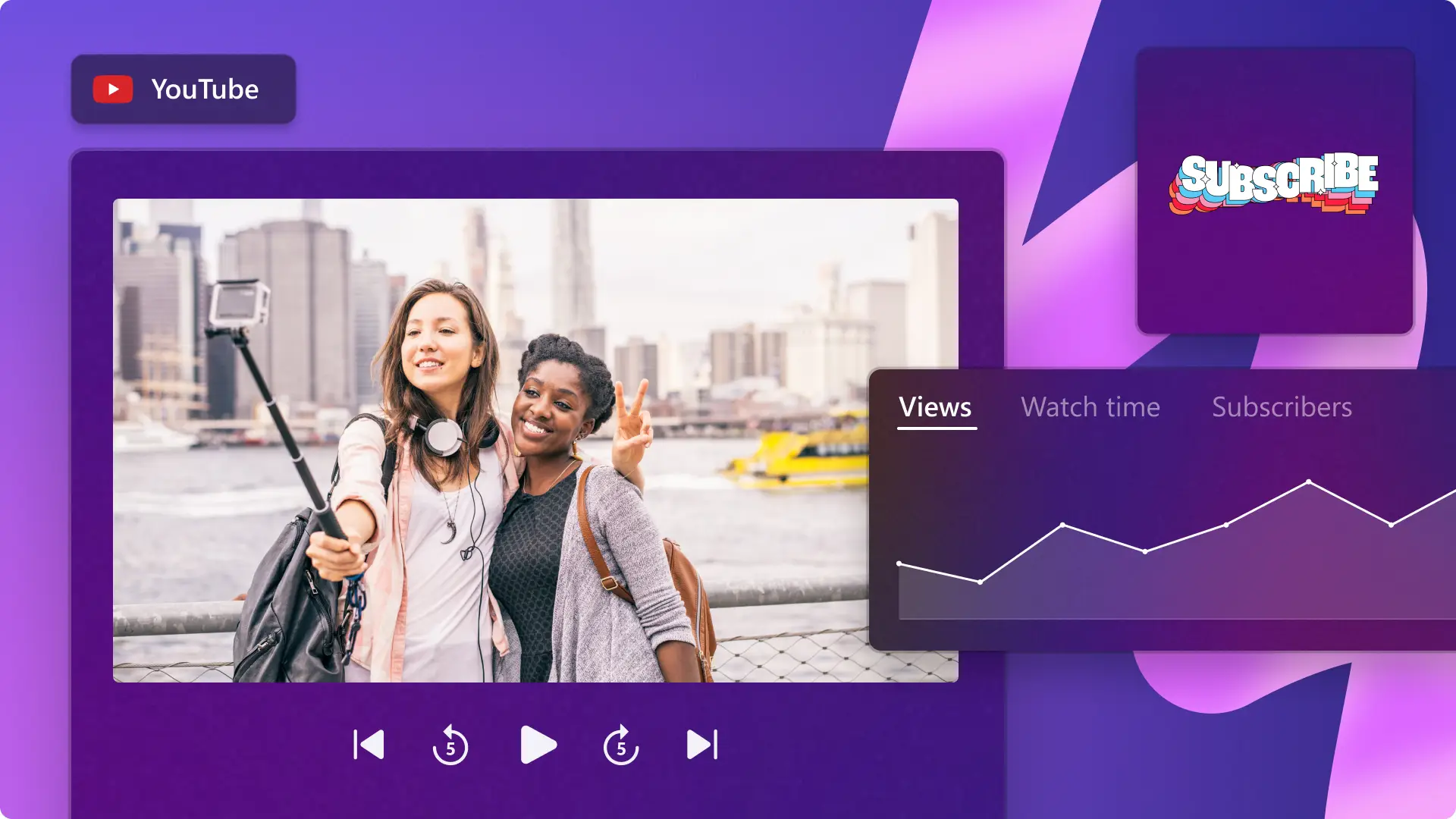
Task: Switch to the Views tab
Action: (935, 408)
